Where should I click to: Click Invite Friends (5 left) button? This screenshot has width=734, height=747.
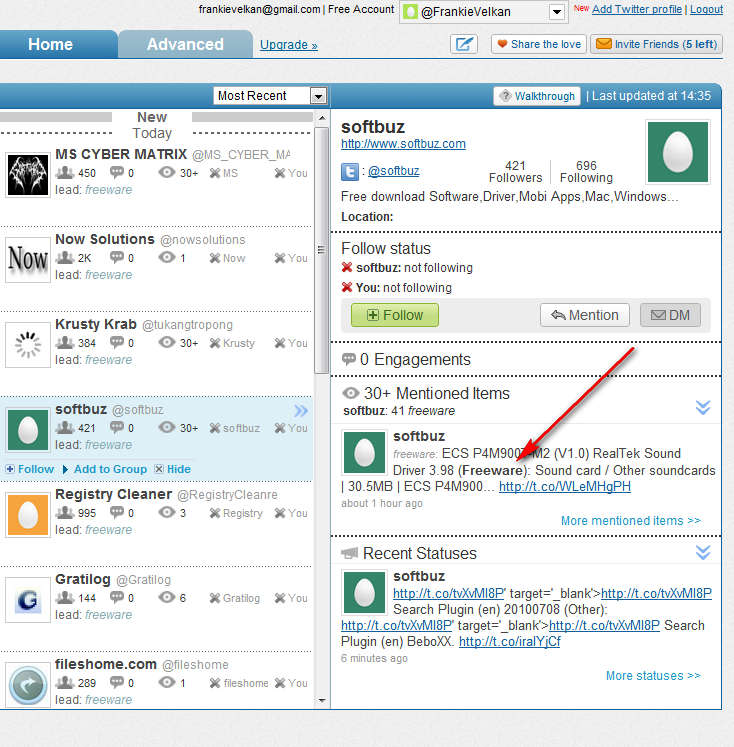tap(656, 44)
